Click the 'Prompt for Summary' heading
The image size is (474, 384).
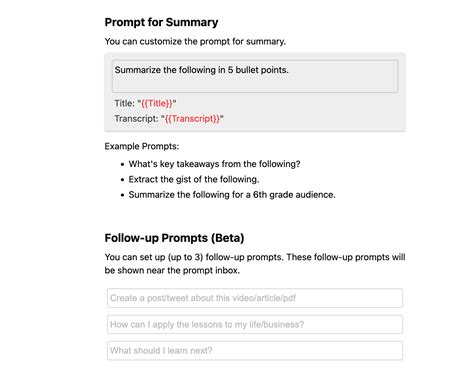click(161, 22)
